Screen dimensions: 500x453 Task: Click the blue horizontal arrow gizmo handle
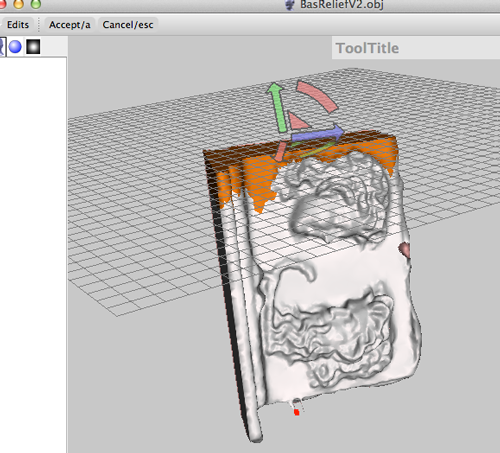(x=318, y=134)
